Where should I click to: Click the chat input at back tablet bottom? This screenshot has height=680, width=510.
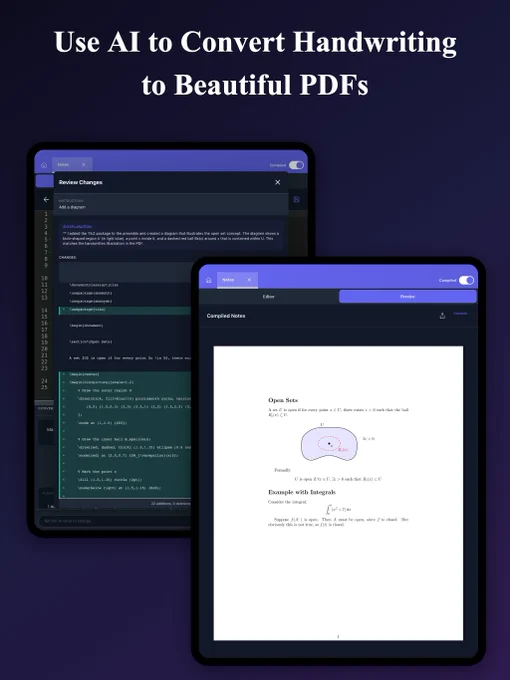115,521
